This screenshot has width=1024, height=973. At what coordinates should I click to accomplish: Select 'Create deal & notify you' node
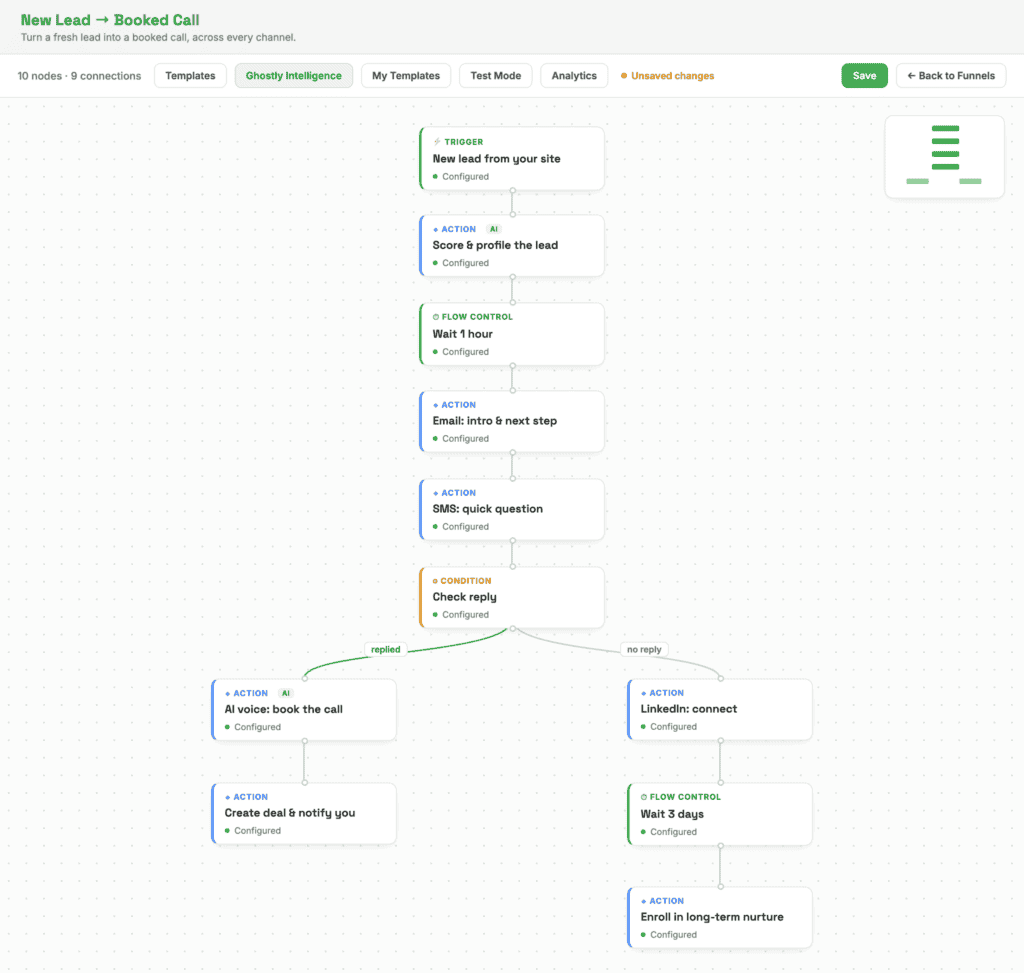[x=304, y=814]
